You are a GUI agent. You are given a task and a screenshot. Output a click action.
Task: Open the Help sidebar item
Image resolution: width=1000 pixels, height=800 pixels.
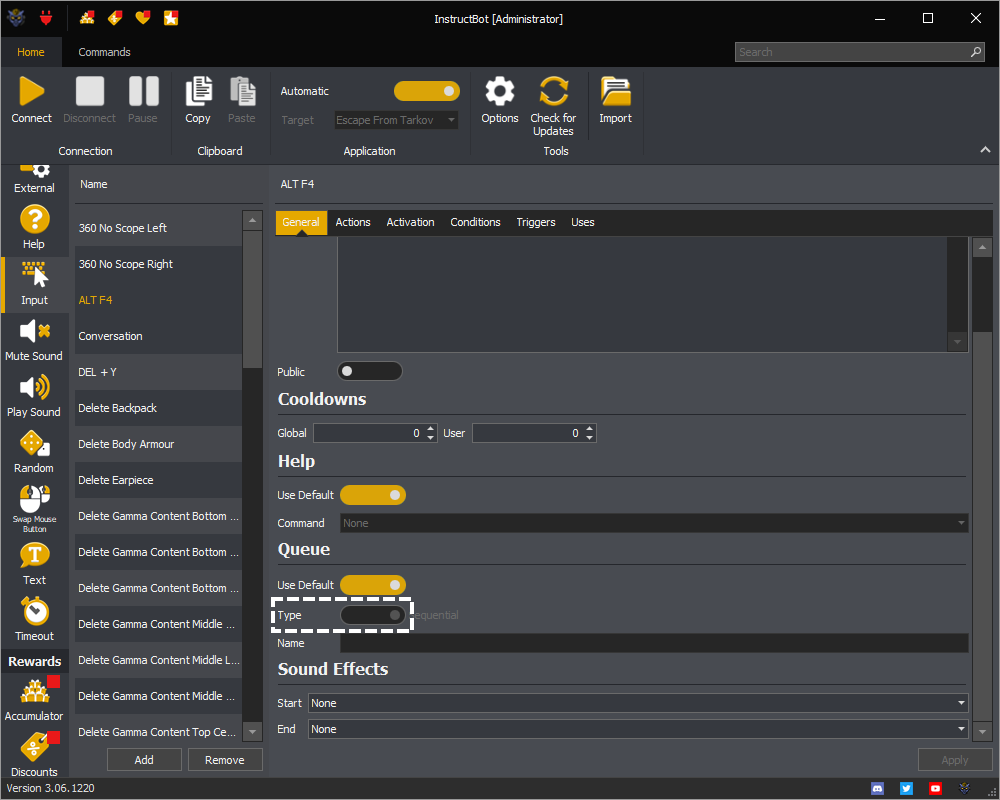click(34, 228)
